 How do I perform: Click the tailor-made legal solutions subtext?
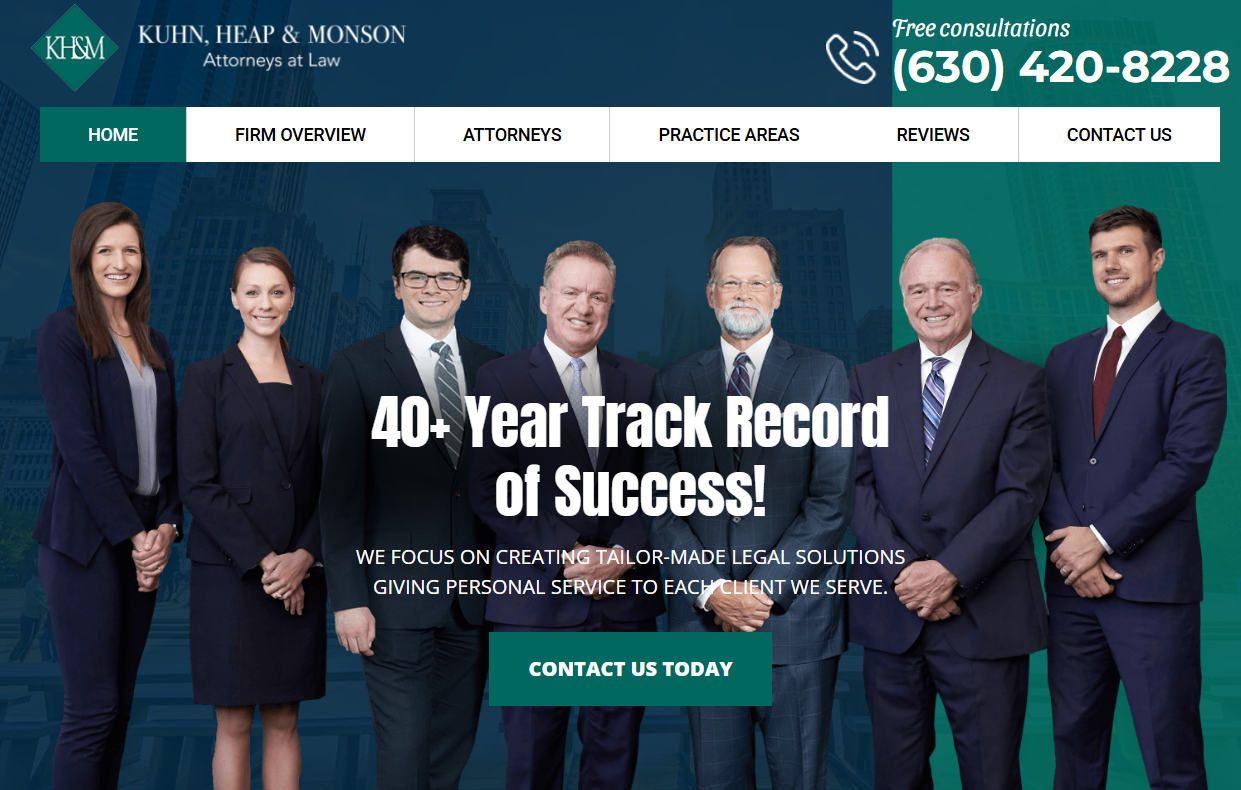[x=630, y=572]
